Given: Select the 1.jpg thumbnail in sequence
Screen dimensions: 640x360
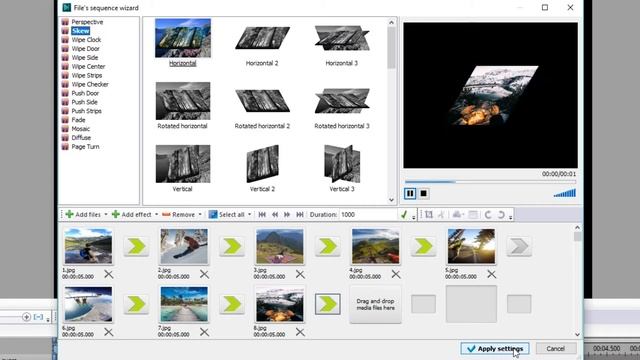Looking at the screenshot, I should pos(88,246).
